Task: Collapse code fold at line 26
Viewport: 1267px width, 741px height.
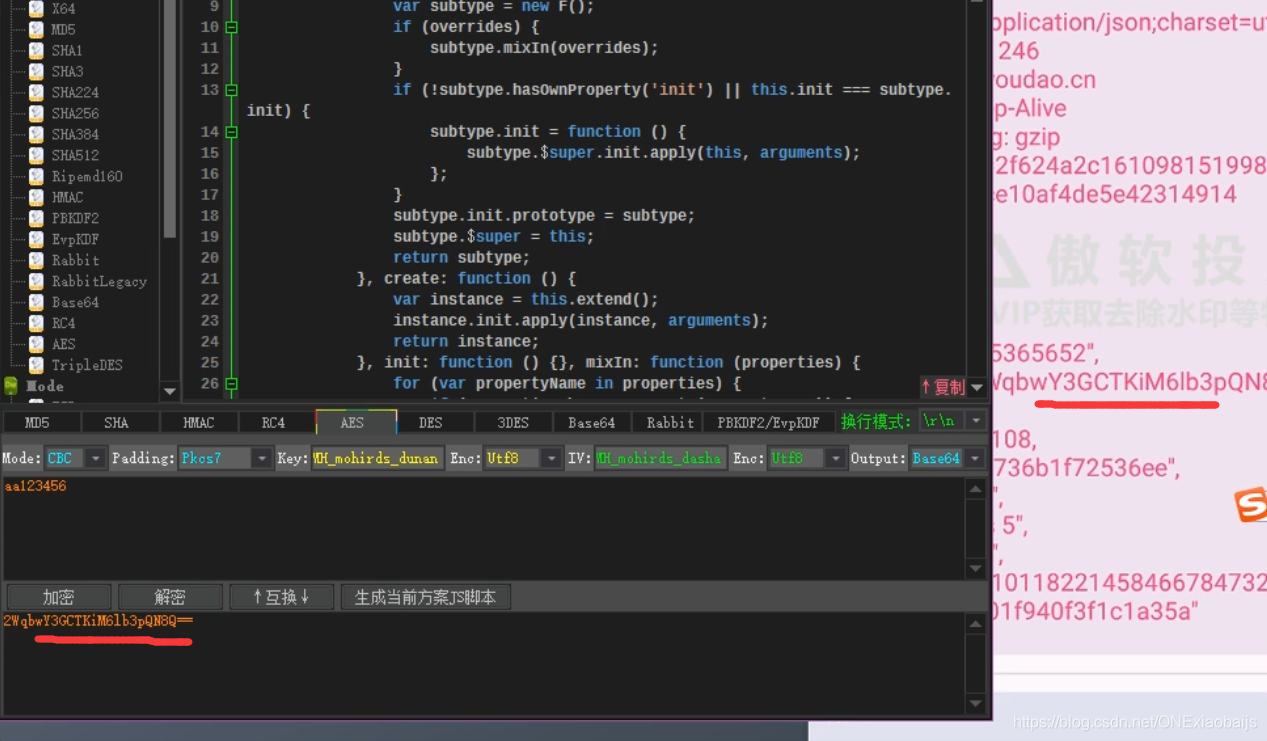Action: [231, 384]
